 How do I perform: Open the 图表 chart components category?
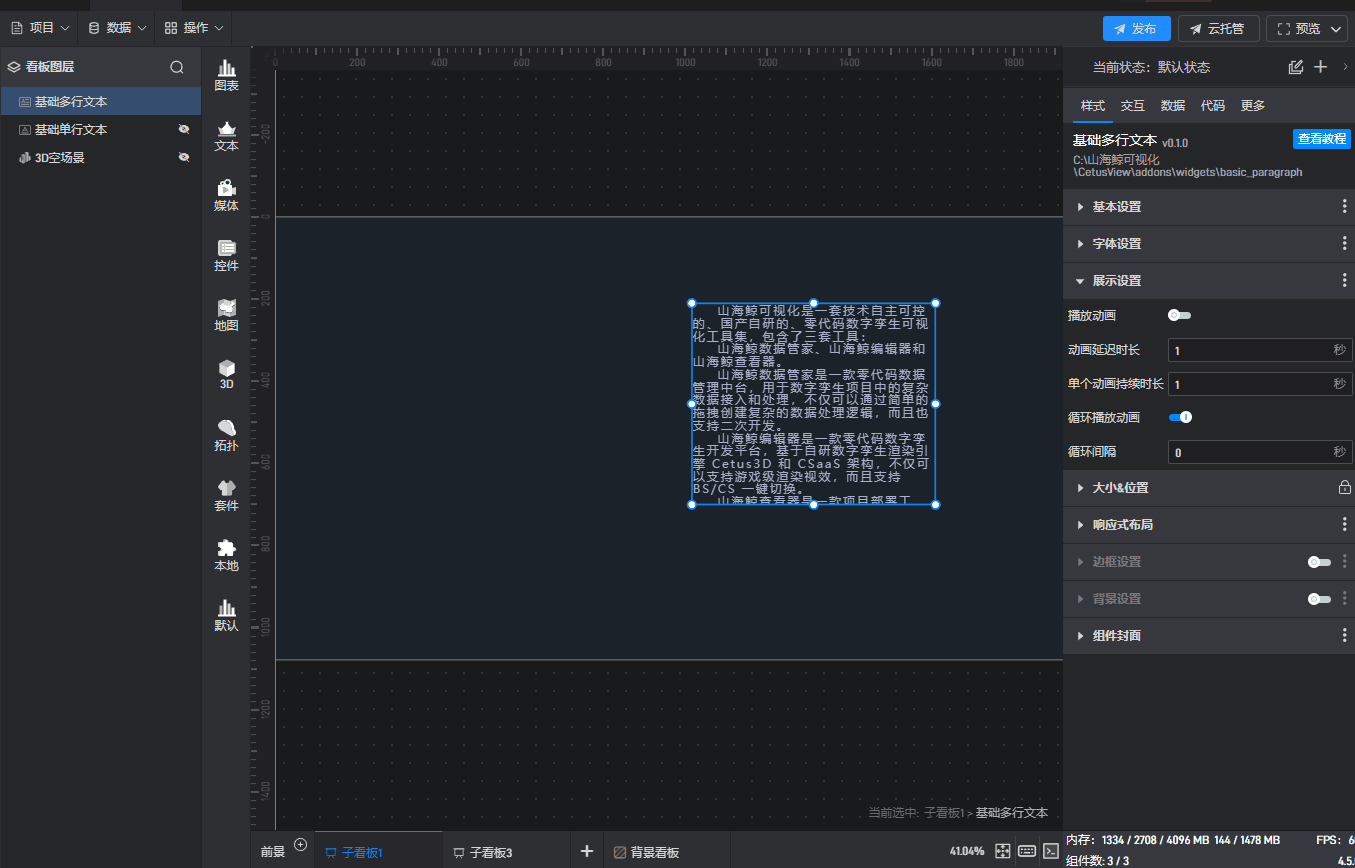click(227, 76)
